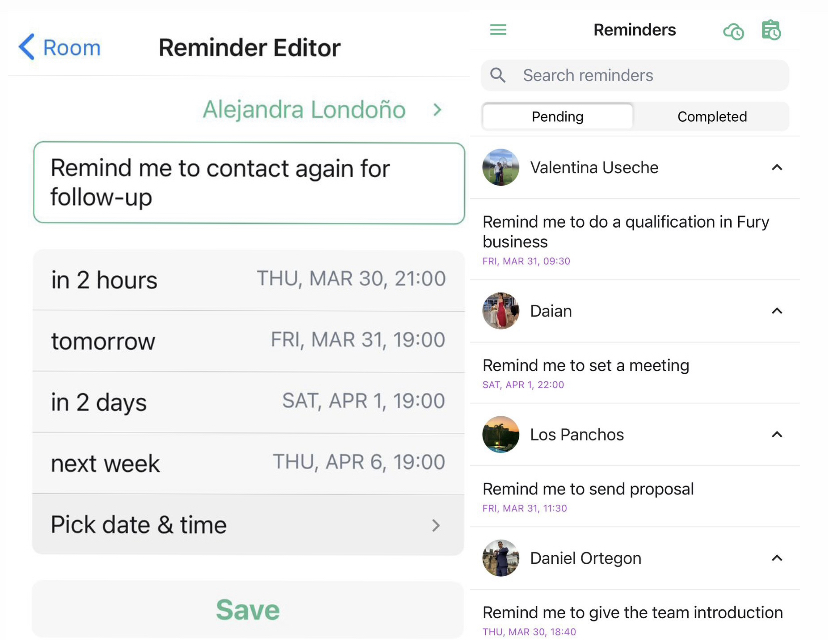Tap the cloud clock sync icon
Image resolution: width=828 pixels, height=640 pixels.
click(733, 31)
